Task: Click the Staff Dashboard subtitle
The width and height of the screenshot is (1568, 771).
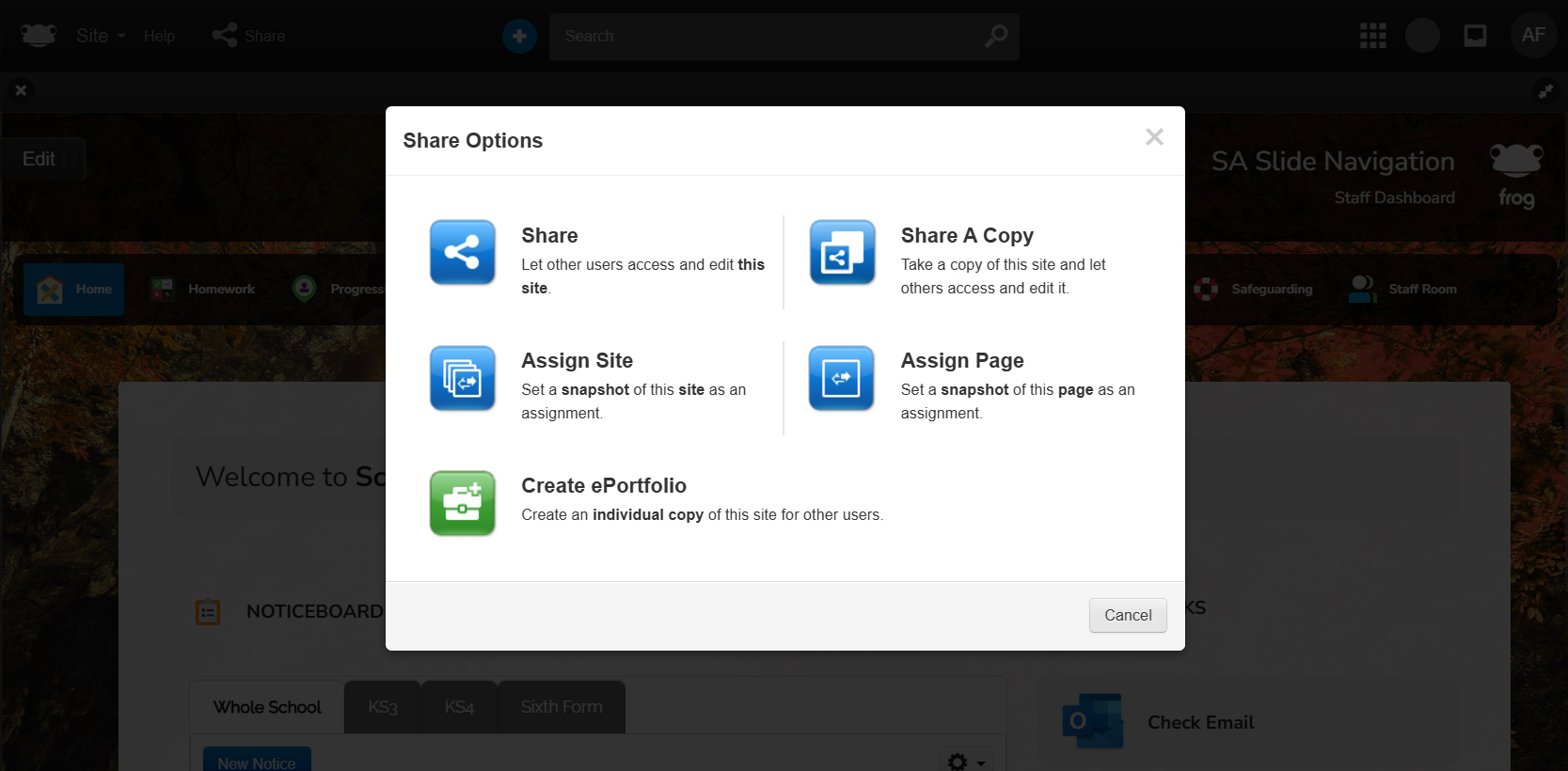Action: (x=1394, y=197)
